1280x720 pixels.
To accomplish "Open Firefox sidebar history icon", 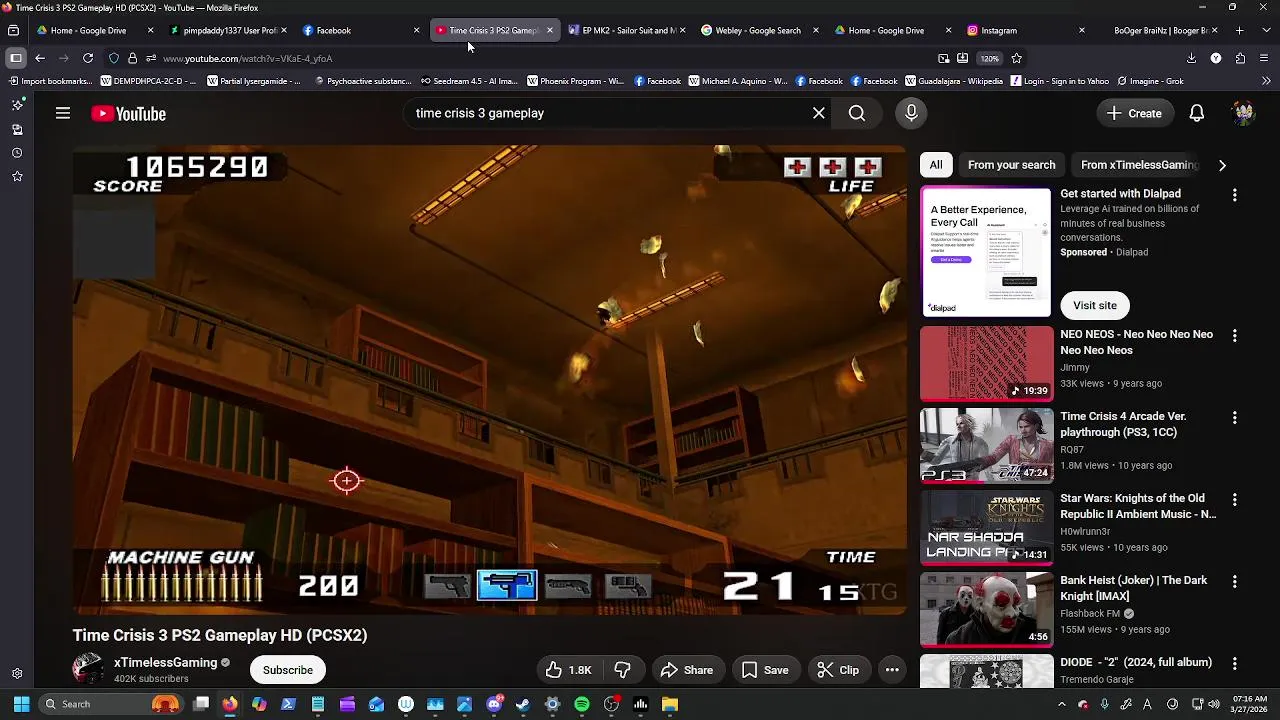I will pos(17,153).
